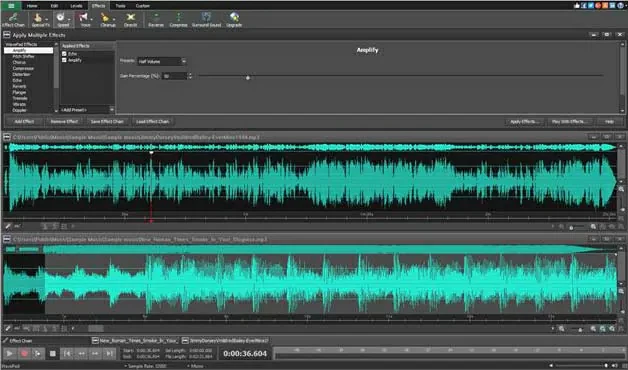The image size is (628, 370).
Task: Click the Load Effect Chain button
Action: 153,121
